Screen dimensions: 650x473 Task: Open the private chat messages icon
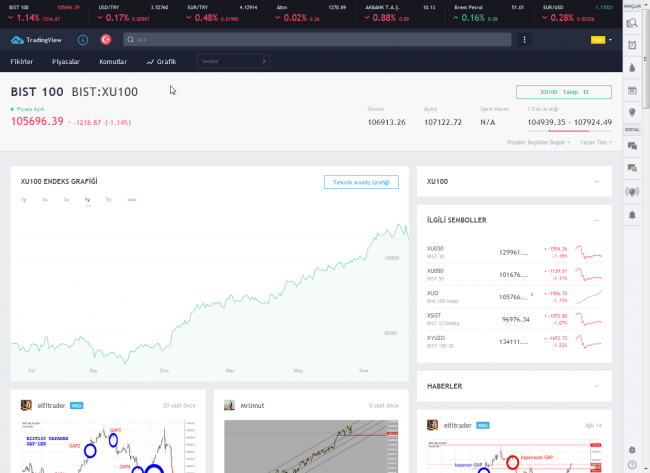632,168
